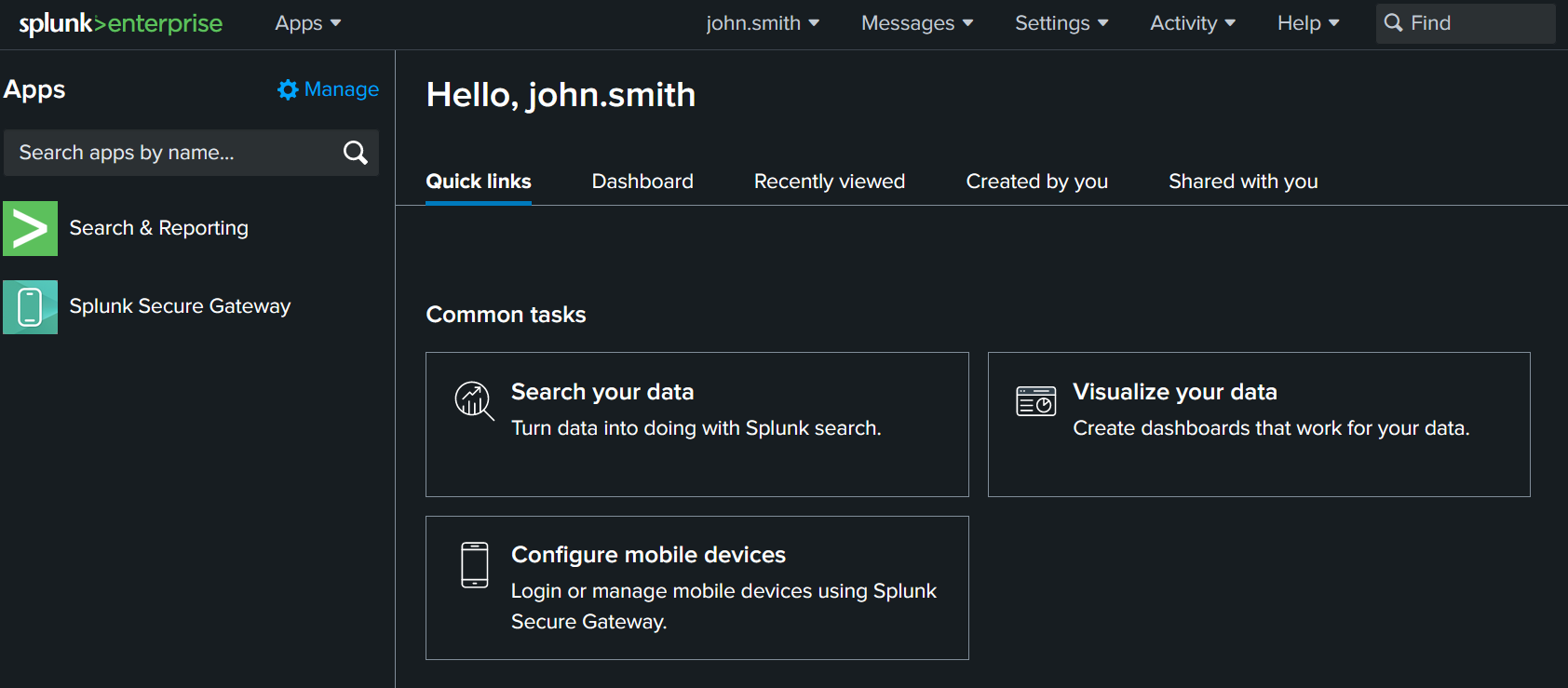Click the Visualize your data dashboard icon

click(1035, 401)
